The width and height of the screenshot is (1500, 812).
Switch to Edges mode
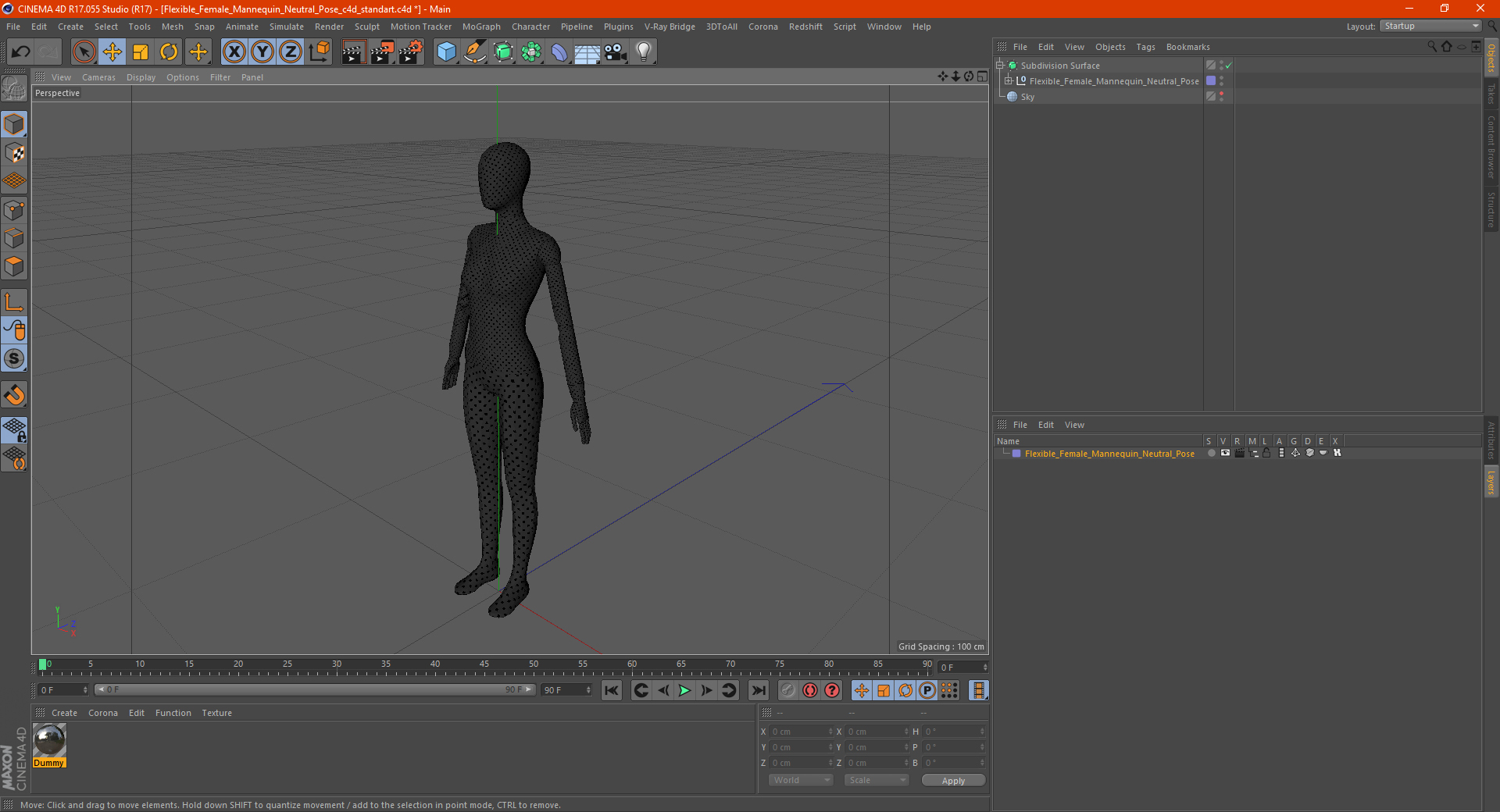[14, 238]
